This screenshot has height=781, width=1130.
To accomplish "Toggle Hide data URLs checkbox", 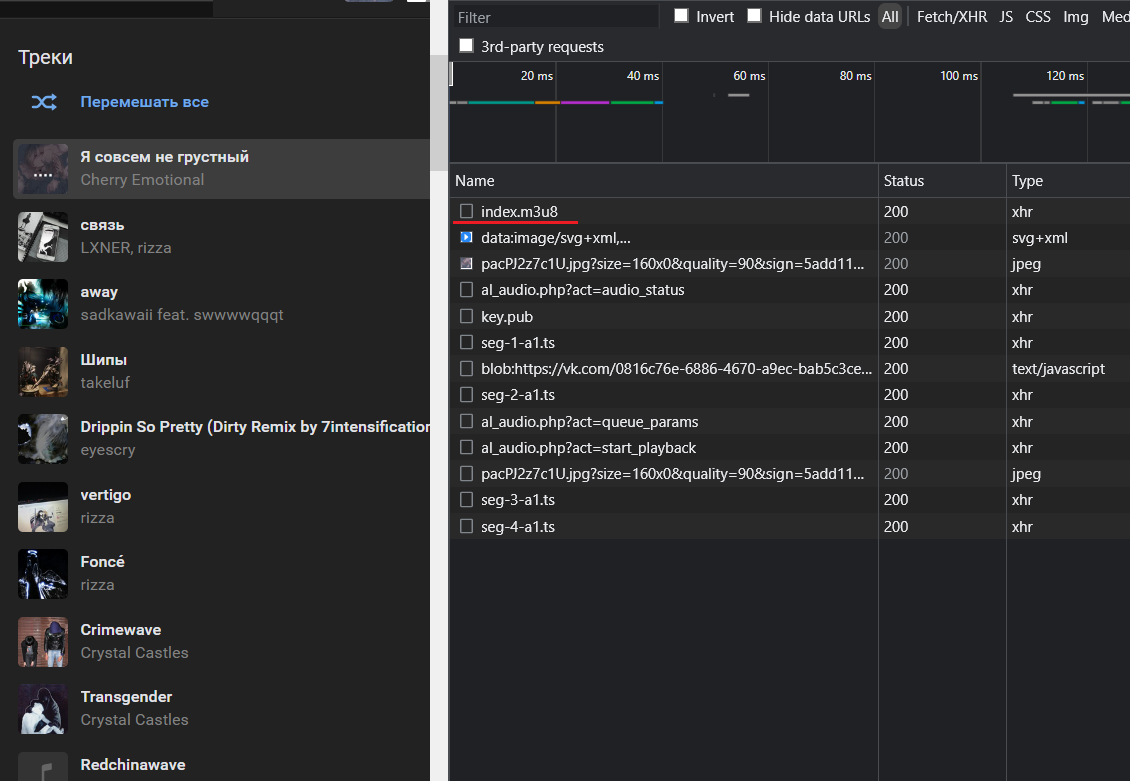I will coord(754,16).
